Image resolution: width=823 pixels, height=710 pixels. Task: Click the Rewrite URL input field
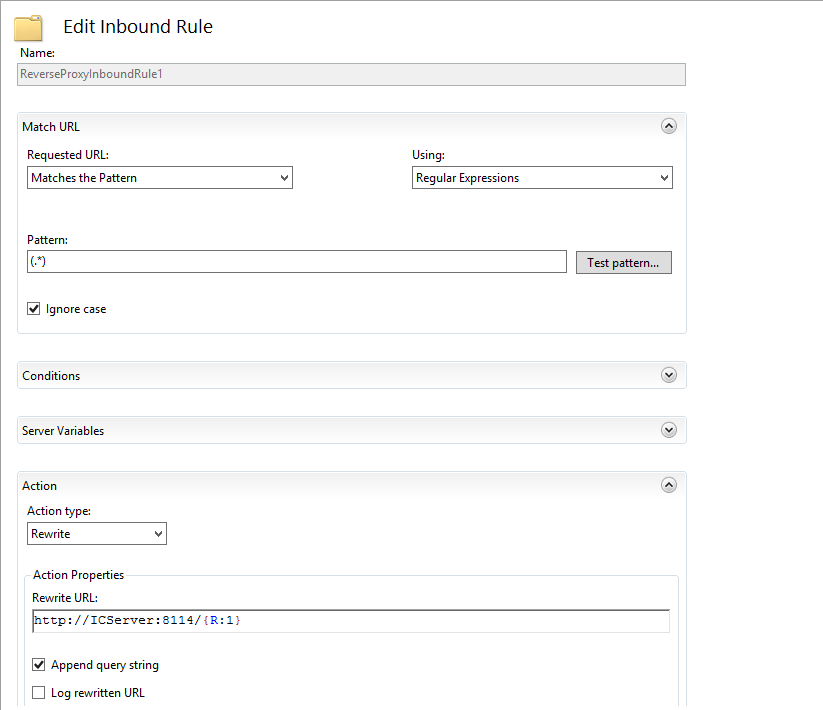(x=350, y=621)
